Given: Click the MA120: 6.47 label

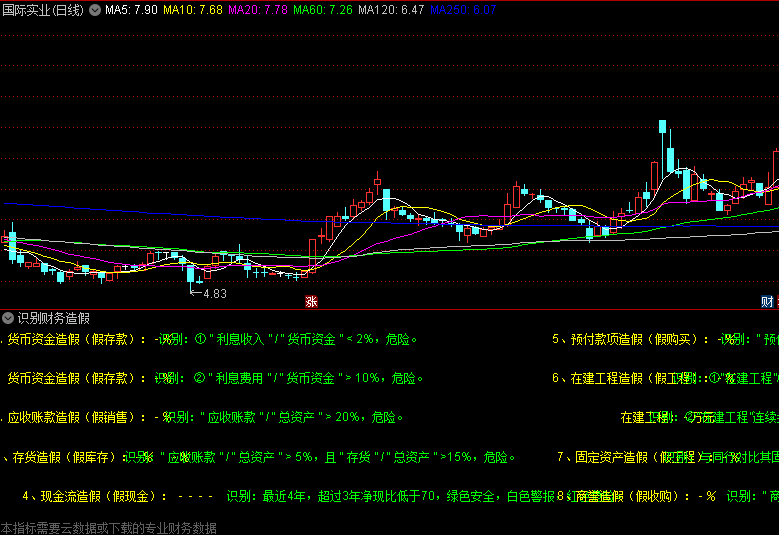Looking at the screenshot, I should tap(391, 10).
